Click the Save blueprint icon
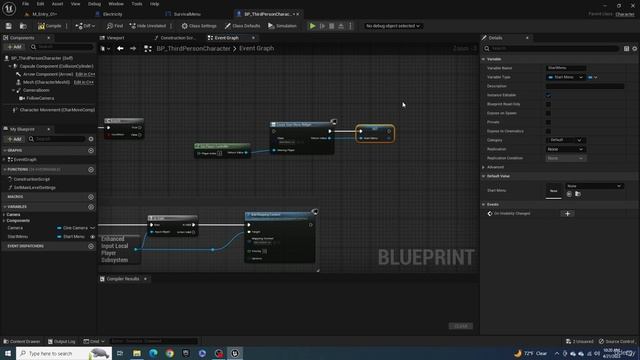This screenshot has width=640, height=360. pos(9,26)
